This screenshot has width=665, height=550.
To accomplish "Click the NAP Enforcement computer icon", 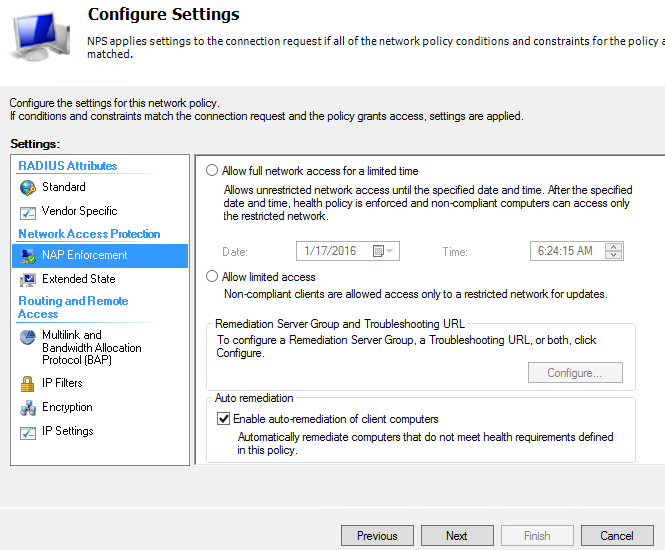I will coord(28,256).
